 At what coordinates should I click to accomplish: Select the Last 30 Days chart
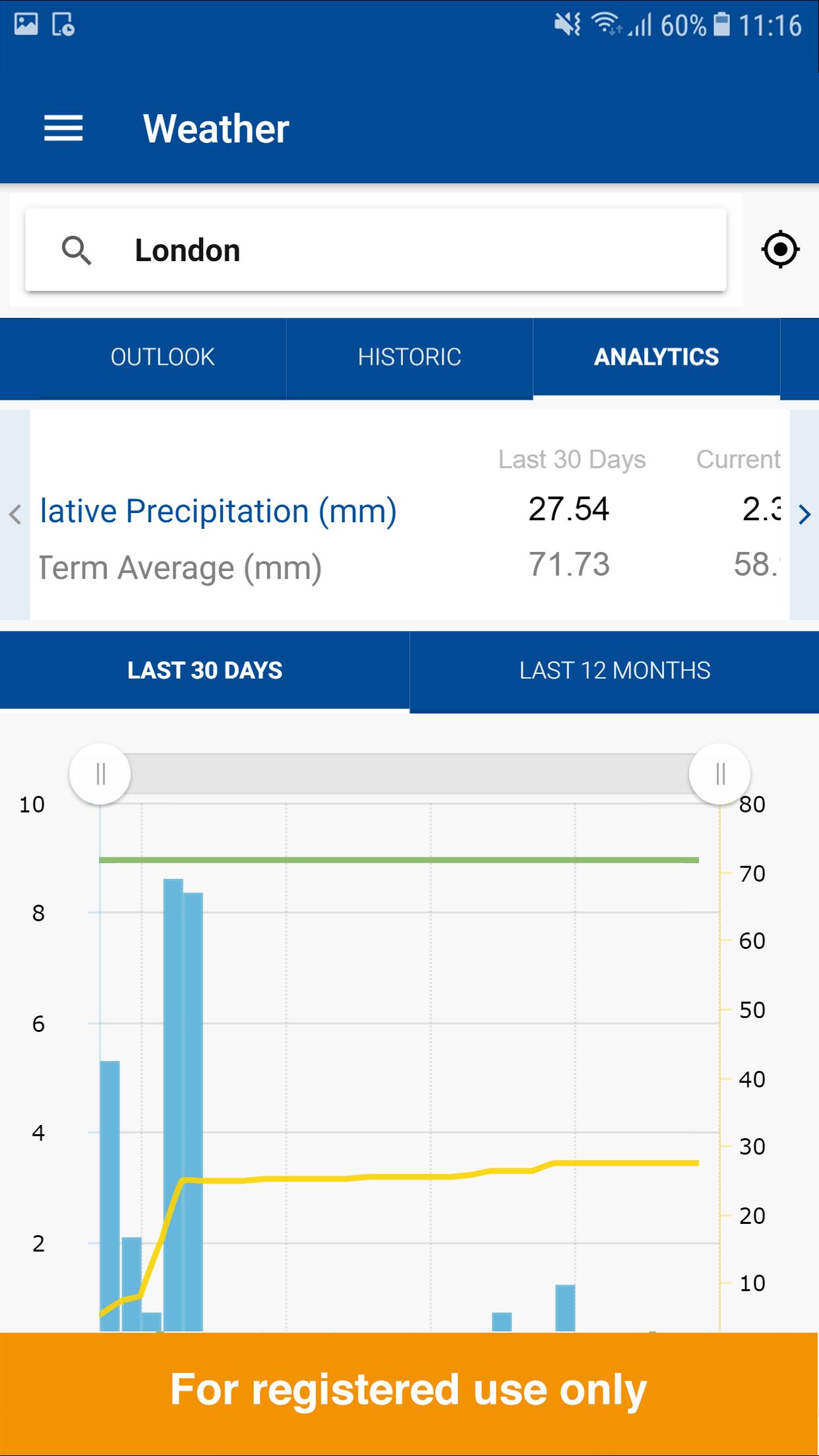pos(204,671)
